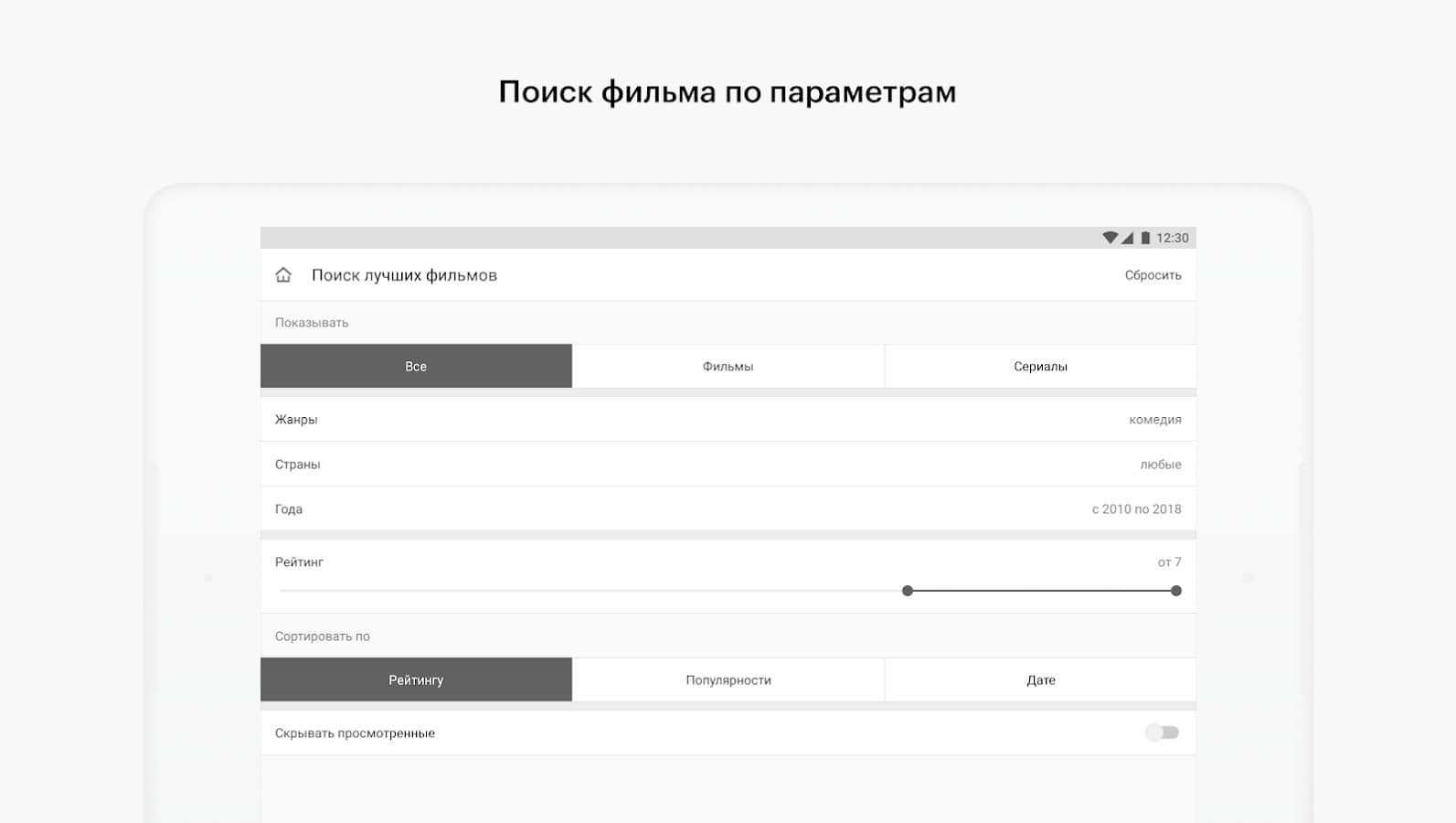Screen dimensions: 1456x823
Task: Tap the home icon in header
Action: [x=283, y=275]
